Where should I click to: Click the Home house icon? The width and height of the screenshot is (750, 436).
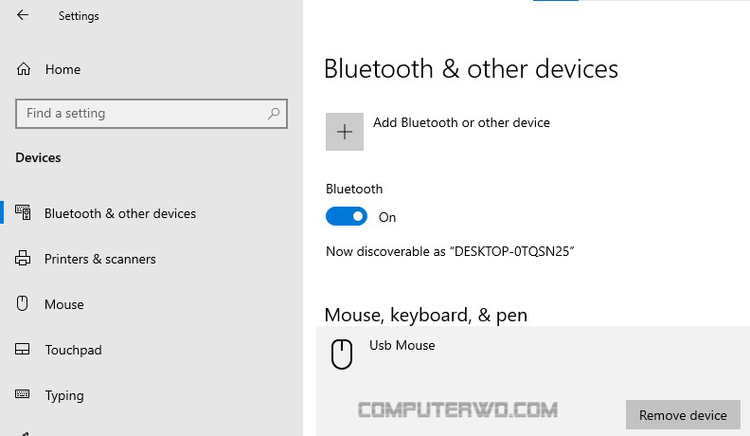point(24,69)
